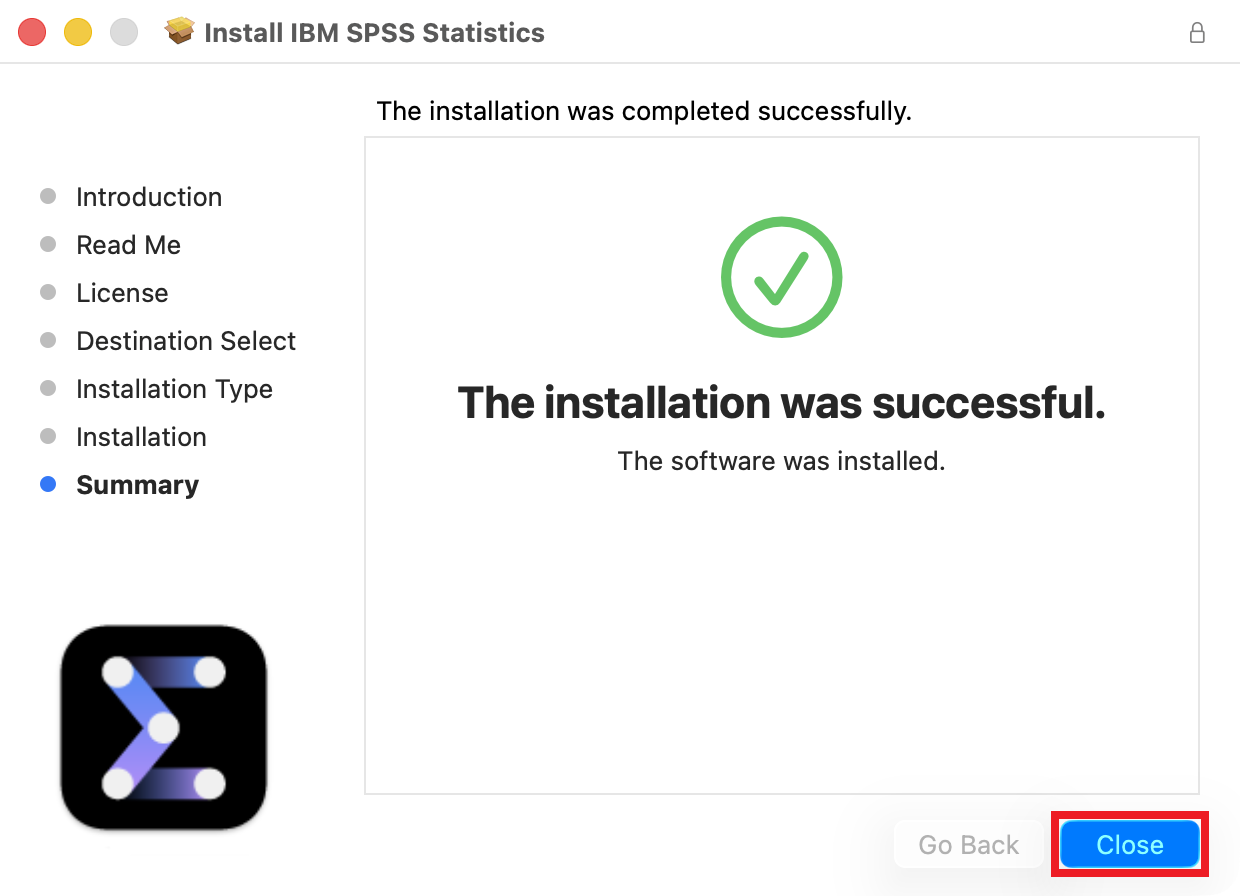
Task: Select the Installation Type step
Action: click(x=174, y=389)
